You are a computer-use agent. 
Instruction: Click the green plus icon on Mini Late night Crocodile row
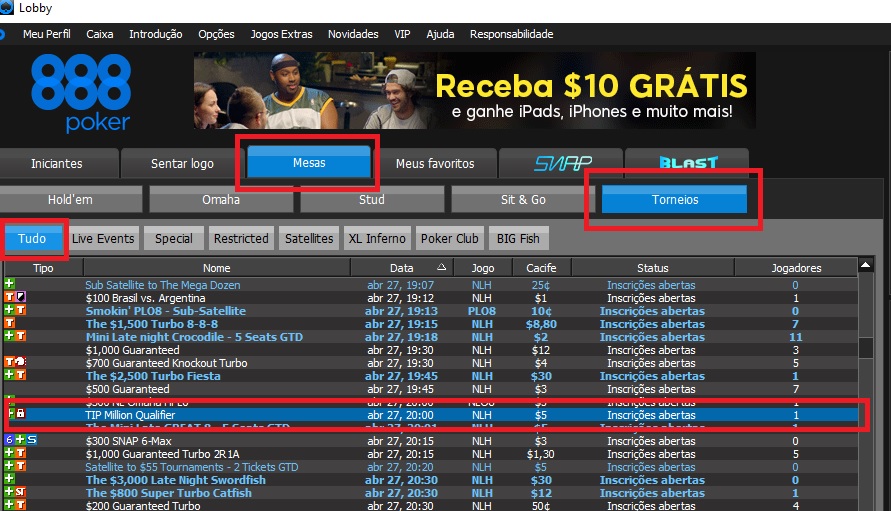pos(9,336)
